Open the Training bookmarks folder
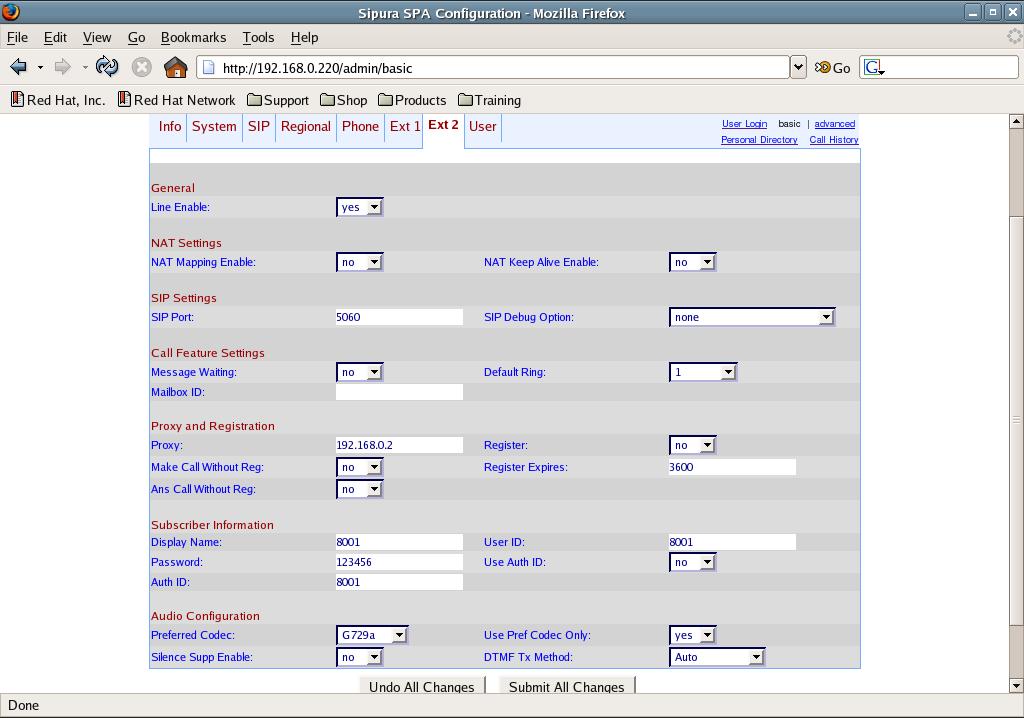The height and width of the screenshot is (718, 1024). pyautogui.click(x=489, y=100)
